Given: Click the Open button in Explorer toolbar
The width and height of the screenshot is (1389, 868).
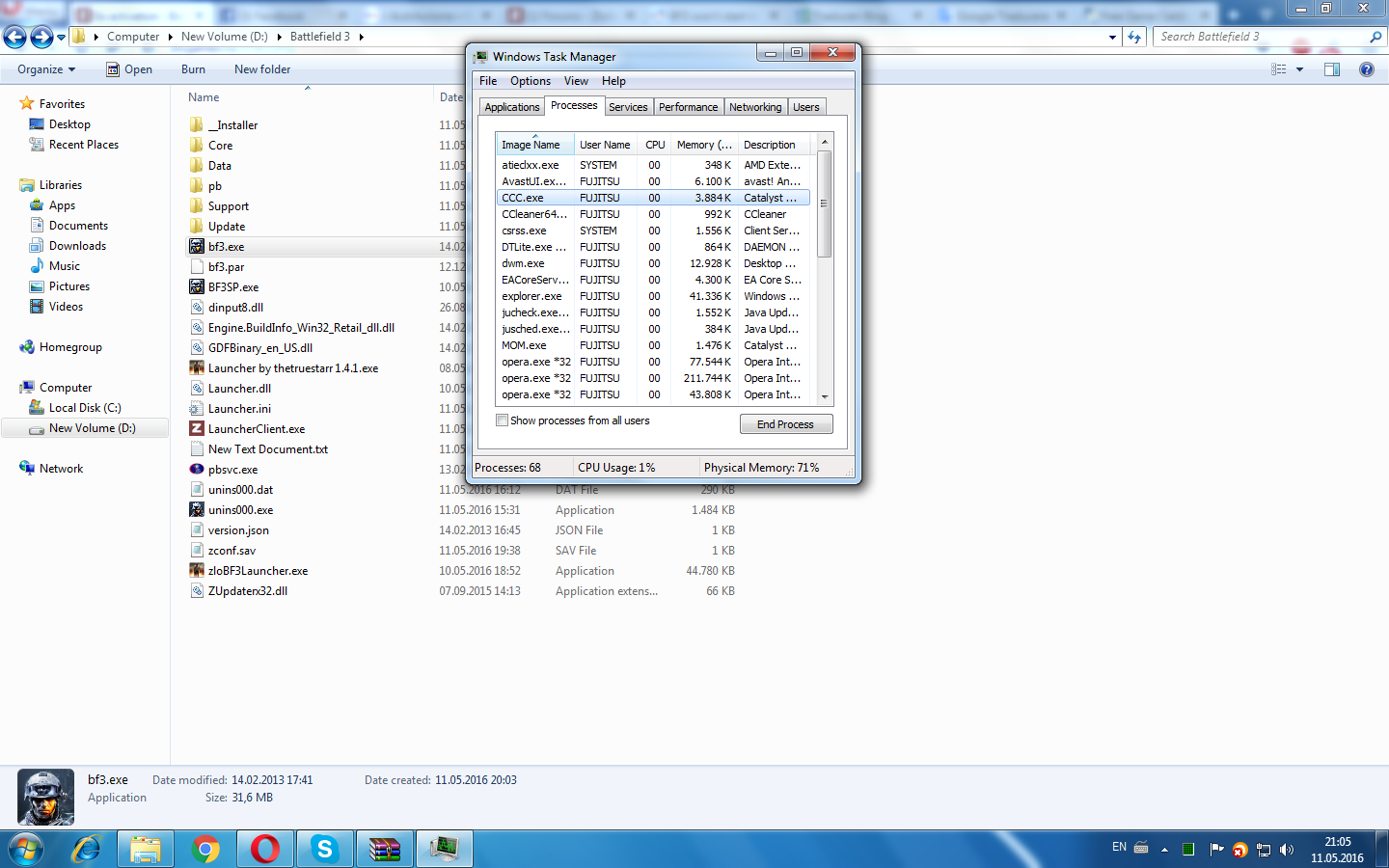Looking at the screenshot, I should pyautogui.click(x=129, y=69).
